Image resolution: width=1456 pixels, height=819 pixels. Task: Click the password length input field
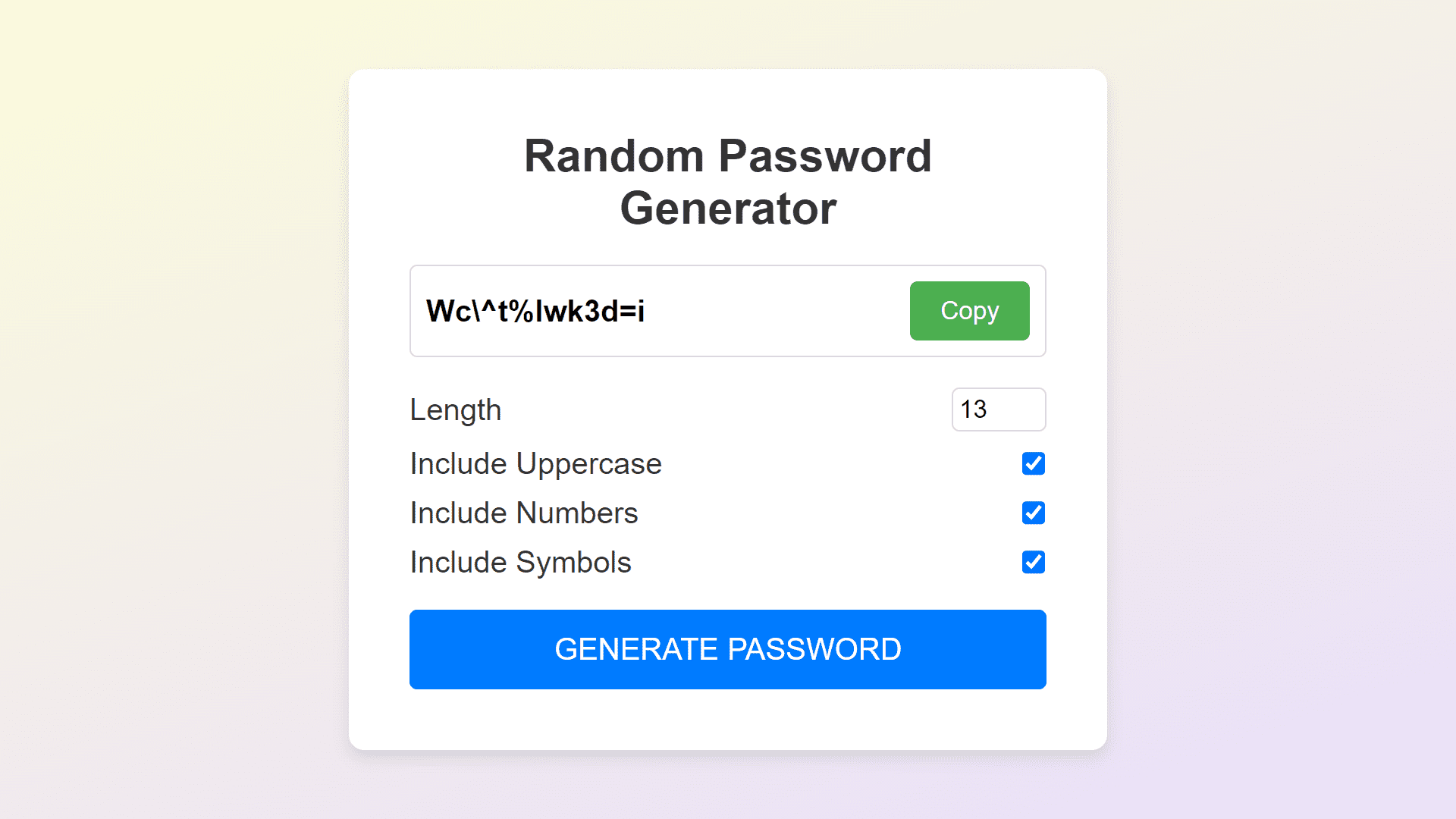998,409
